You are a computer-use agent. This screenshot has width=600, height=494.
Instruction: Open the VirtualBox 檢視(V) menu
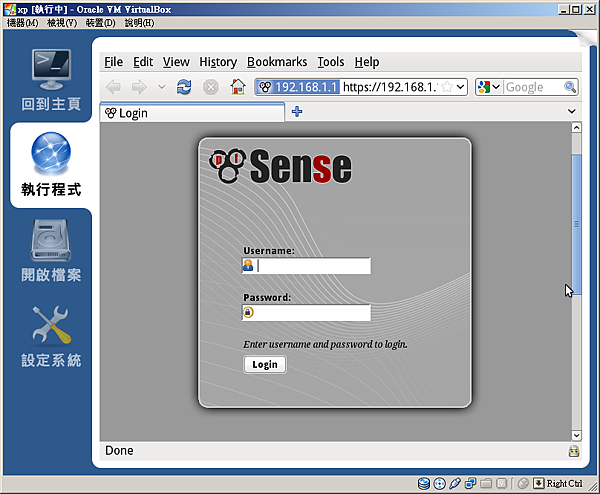62,23
